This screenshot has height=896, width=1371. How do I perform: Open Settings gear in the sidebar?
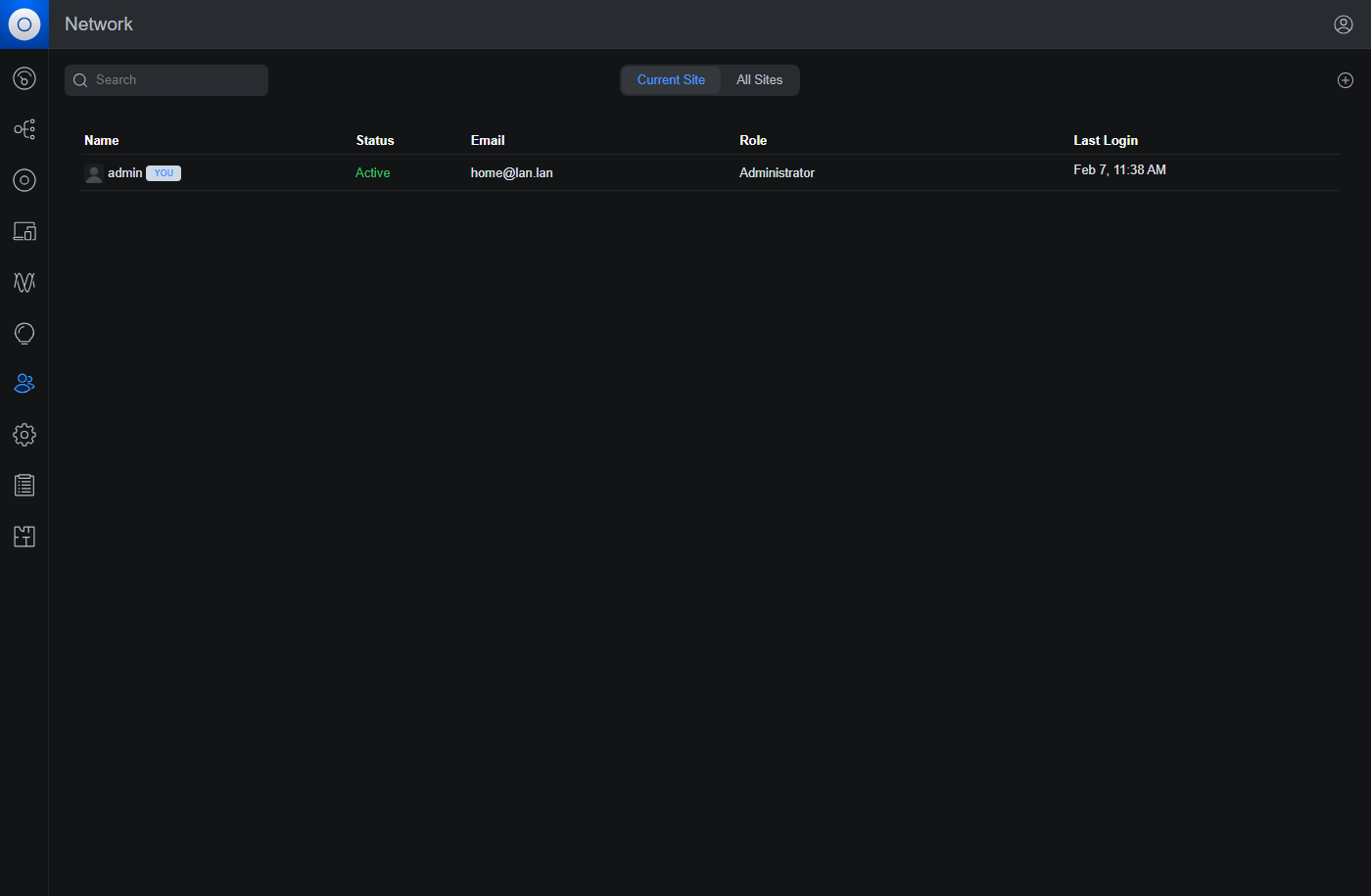click(24, 435)
